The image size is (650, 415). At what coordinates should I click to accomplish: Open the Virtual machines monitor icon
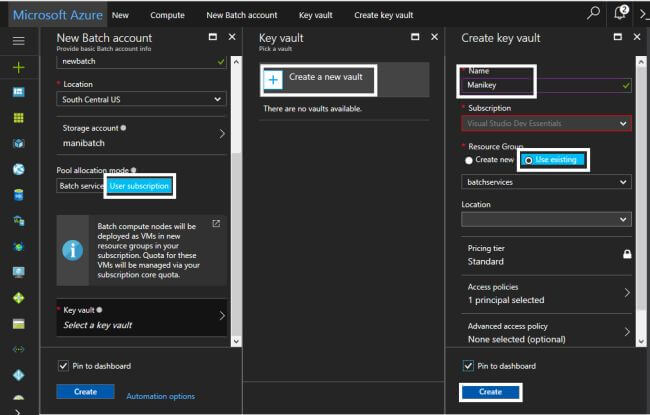coord(19,272)
